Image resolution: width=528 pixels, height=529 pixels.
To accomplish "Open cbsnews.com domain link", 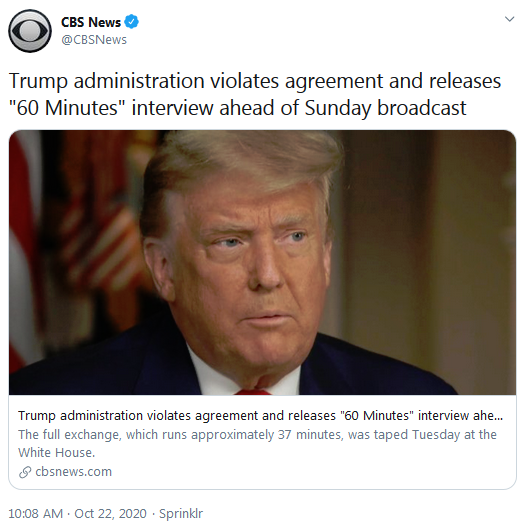I will click(73, 472).
